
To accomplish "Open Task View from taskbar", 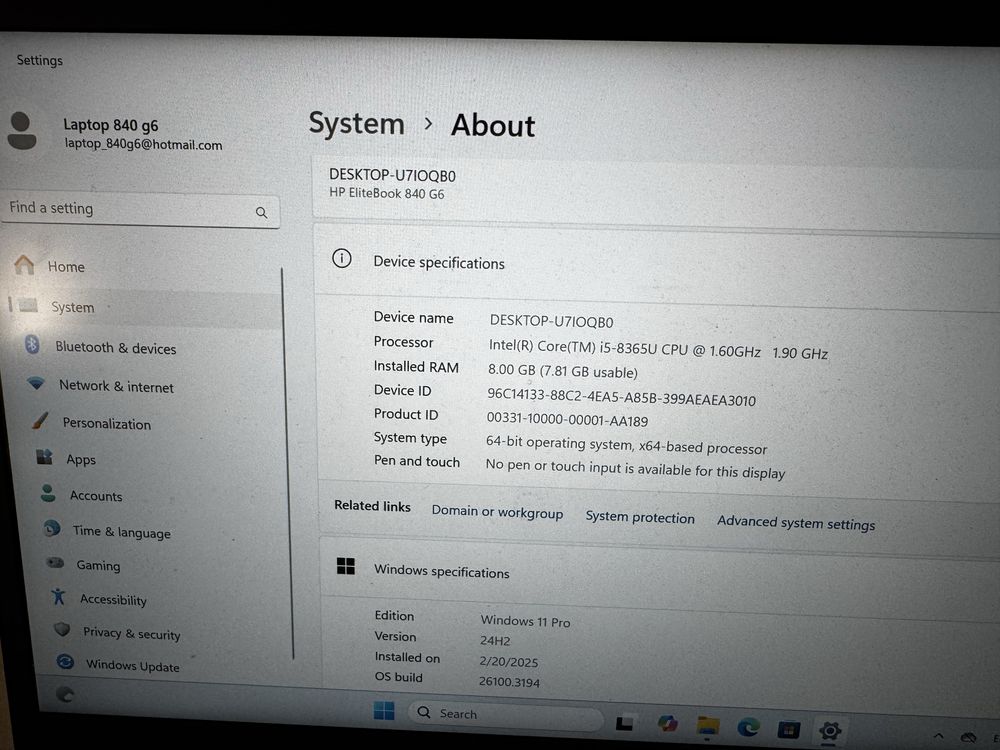I will tap(624, 722).
